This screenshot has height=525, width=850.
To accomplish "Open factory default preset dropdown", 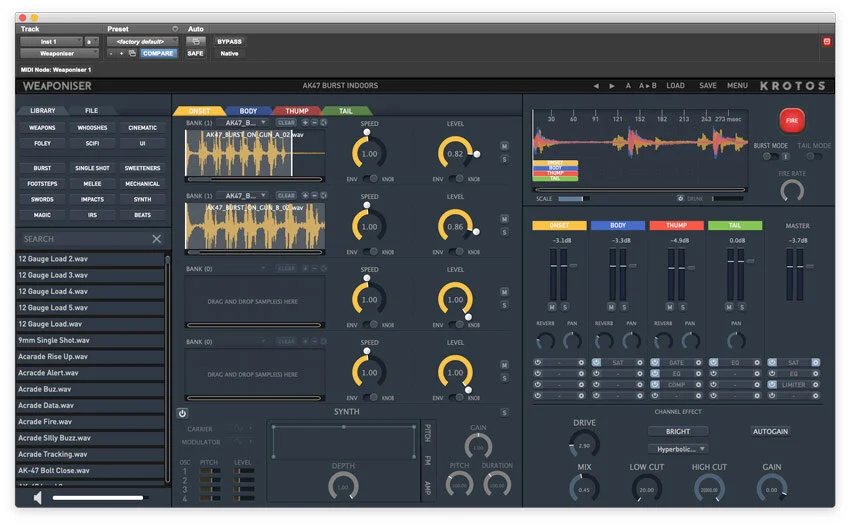I will (x=143, y=41).
